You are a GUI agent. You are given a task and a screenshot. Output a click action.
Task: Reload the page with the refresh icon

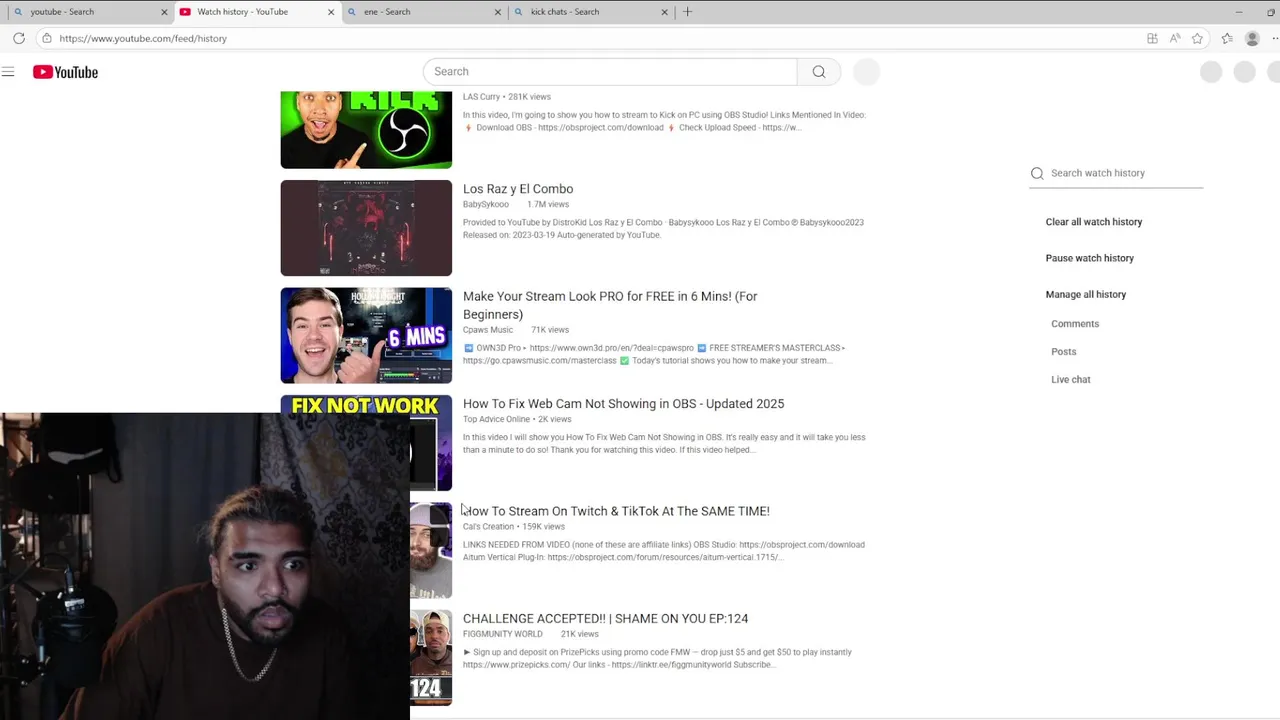tap(19, 38)
